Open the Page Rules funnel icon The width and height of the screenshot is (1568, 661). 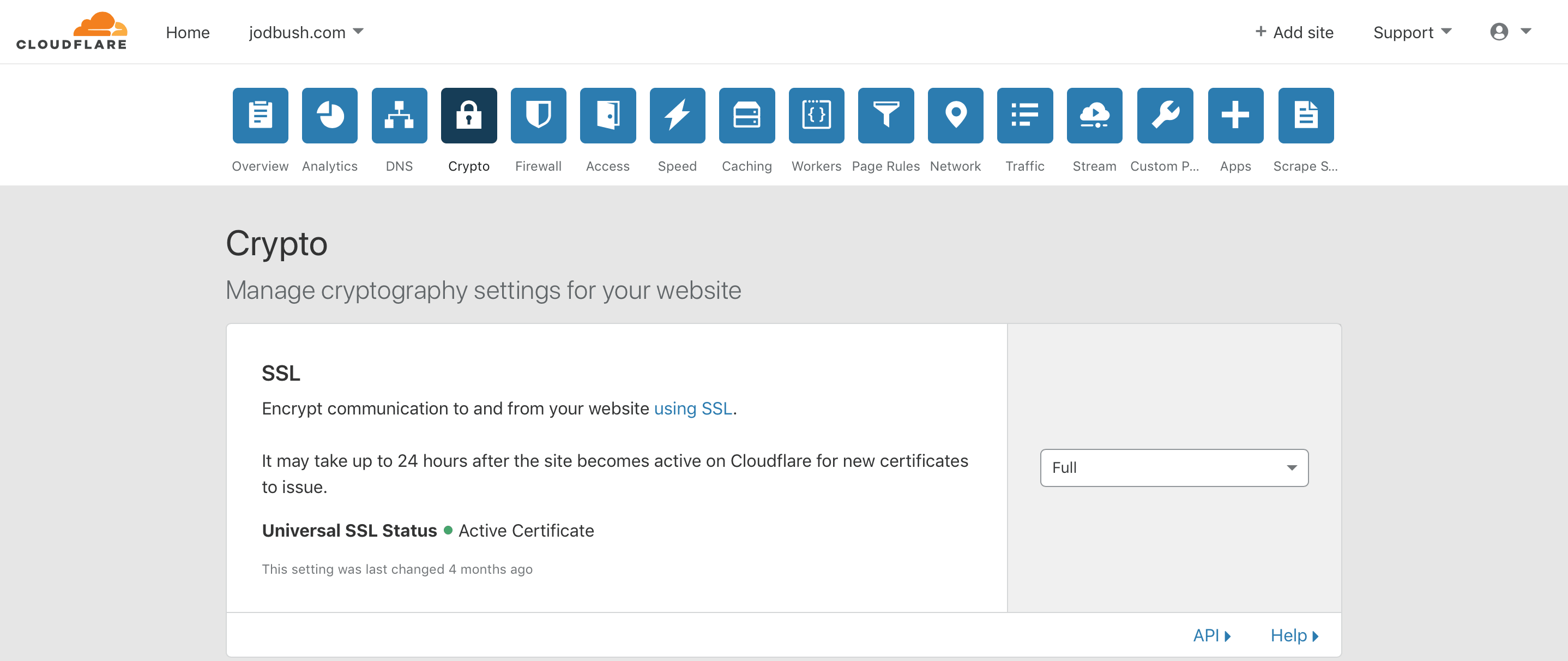885,116
